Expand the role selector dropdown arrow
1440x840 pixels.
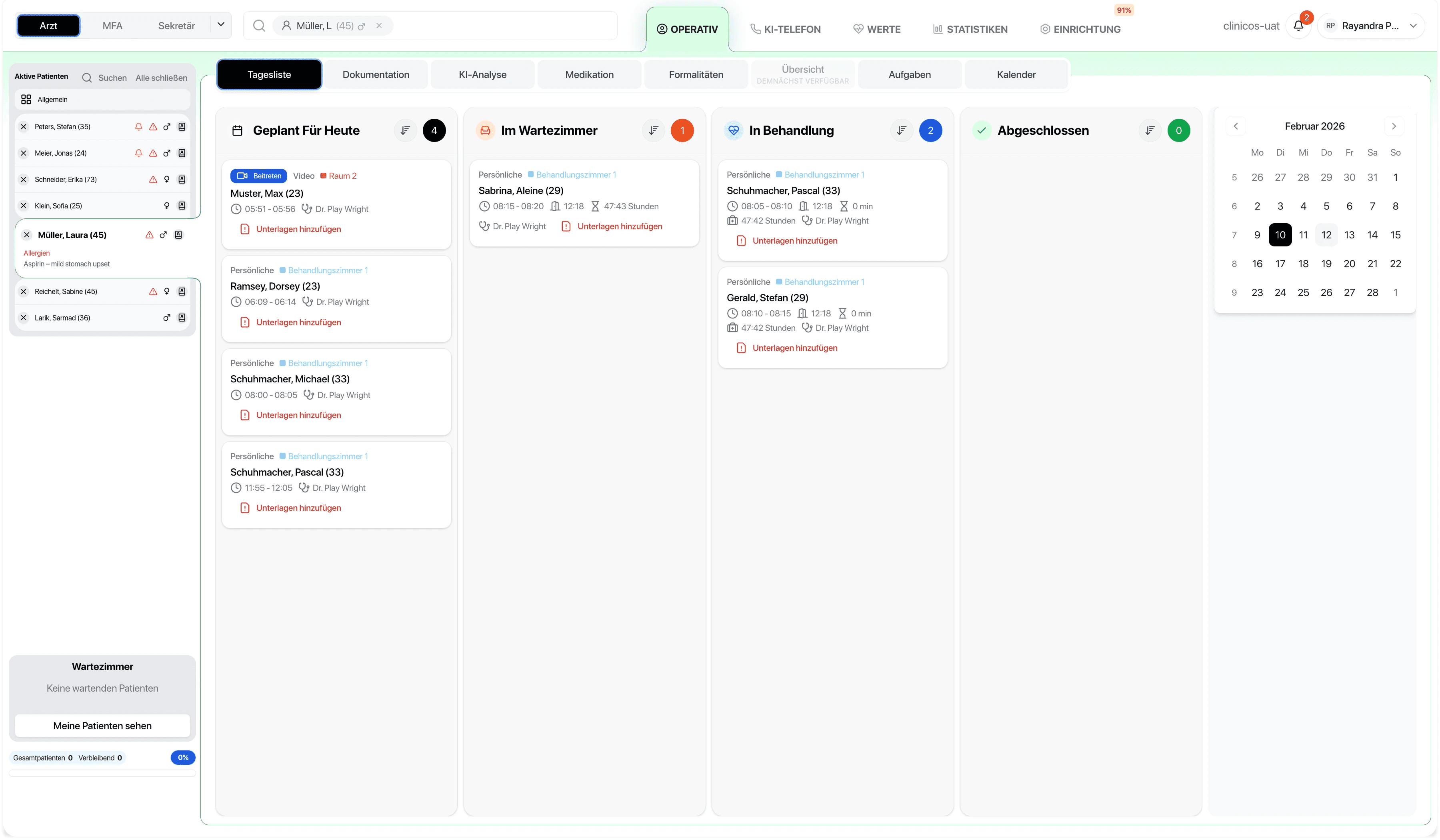pos(220,25)
